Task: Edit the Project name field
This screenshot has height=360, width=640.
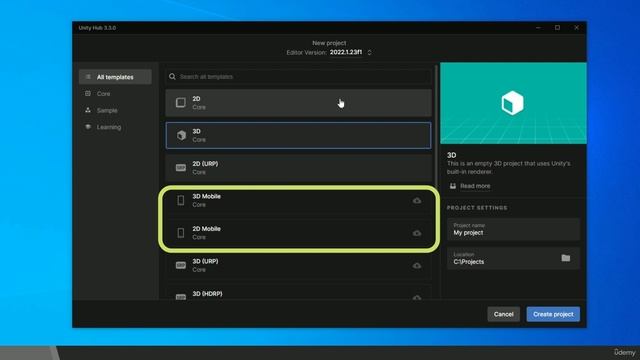Action: coord(513,229)
